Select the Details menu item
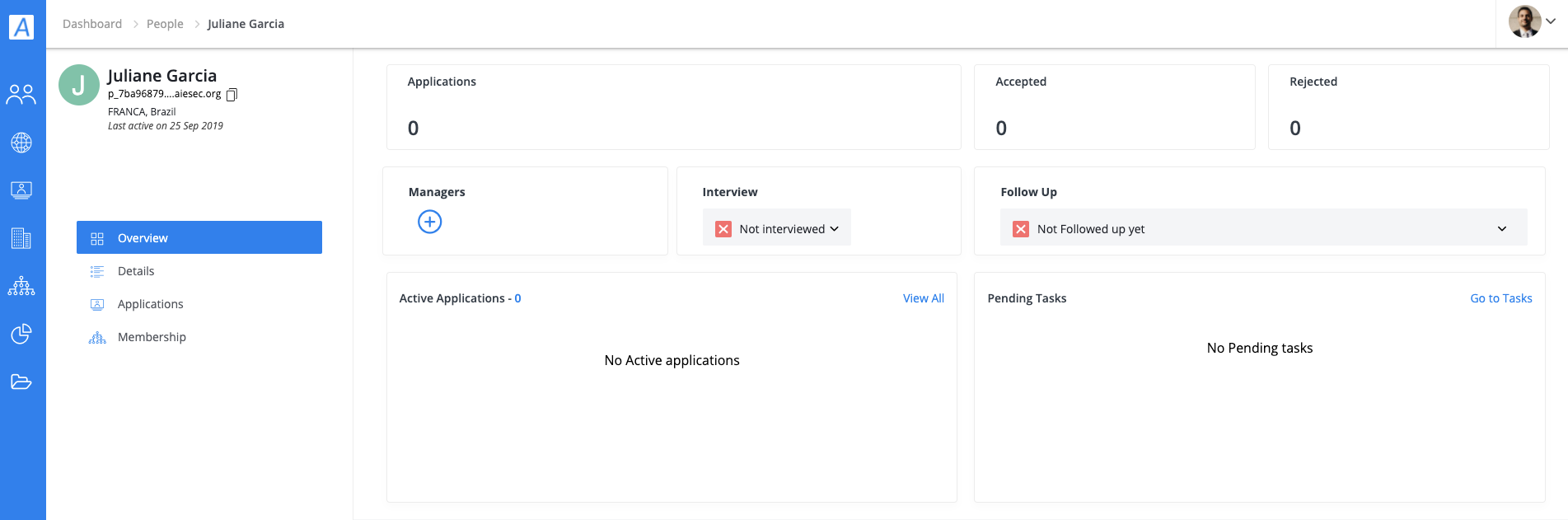The height and width of the screenshot is (520, 1568). pyautogui.click(x=199, y=271)
